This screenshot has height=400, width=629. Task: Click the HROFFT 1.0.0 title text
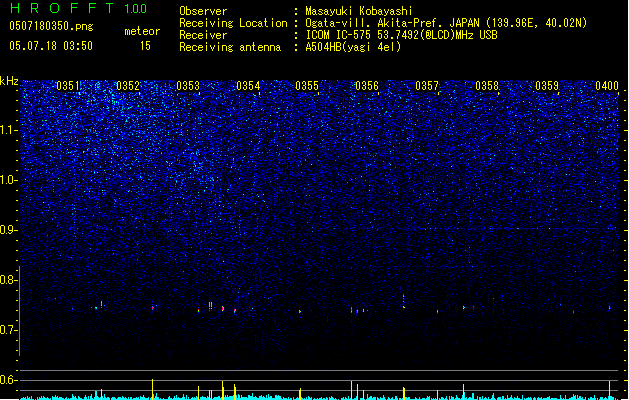tap(78, 8)
